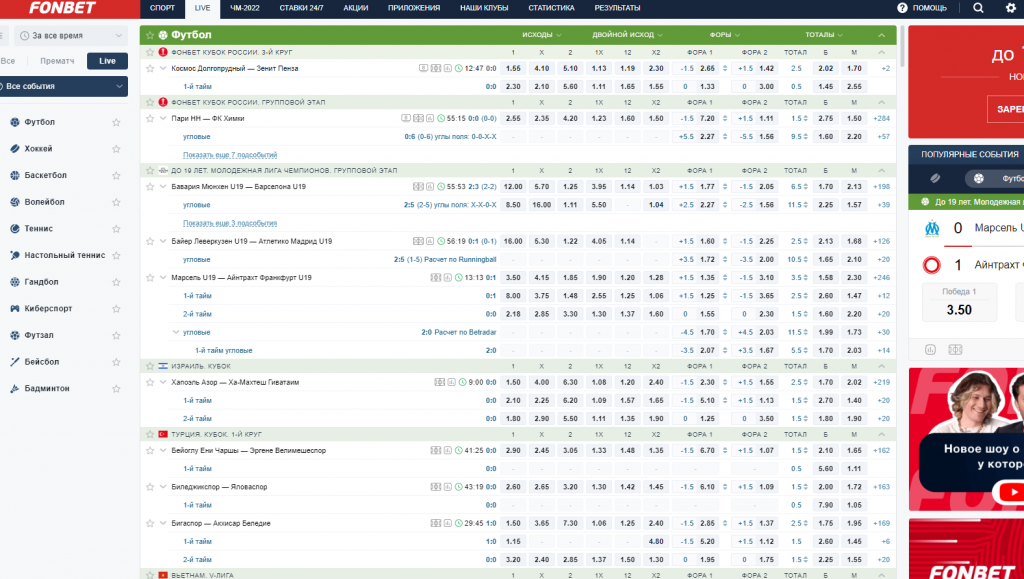This screenshot has height=579, width=1024.
Task: Open the ФОРЫ column selector in header
Action: click(723, 35)
